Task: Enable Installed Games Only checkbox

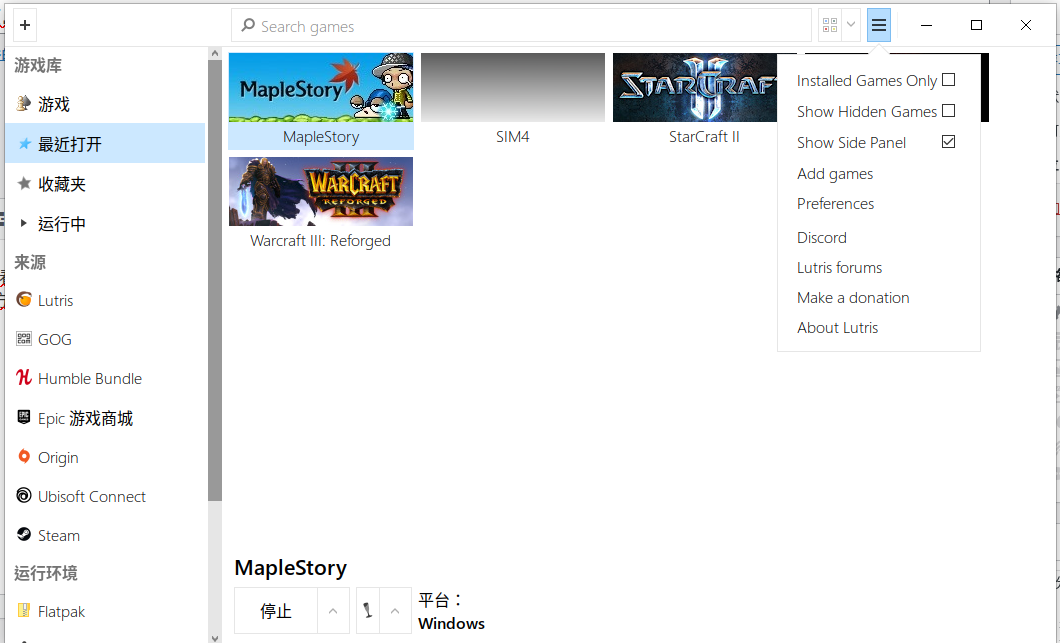Action: coord(948,80)
